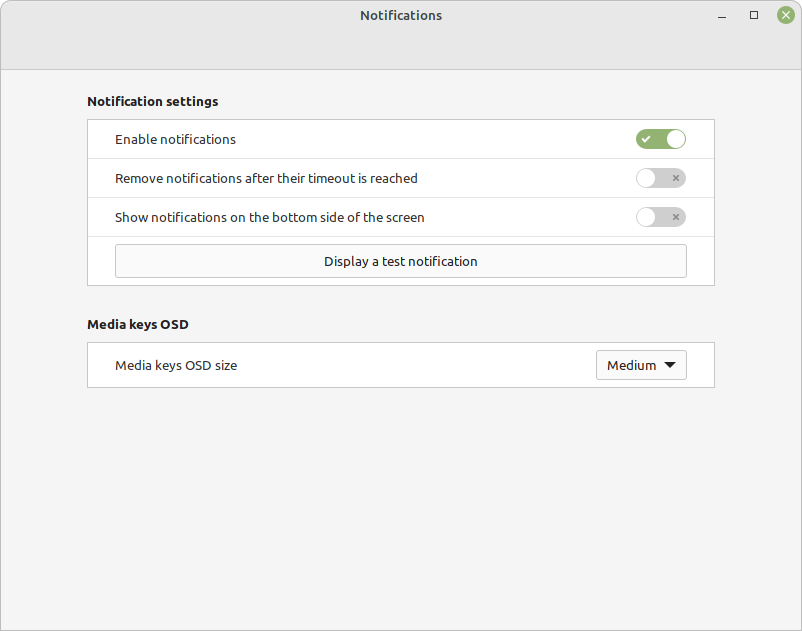Screen dimensions: 802x631
Task: Toggle showing notifications on the bottom side
Action: [661, 217]
